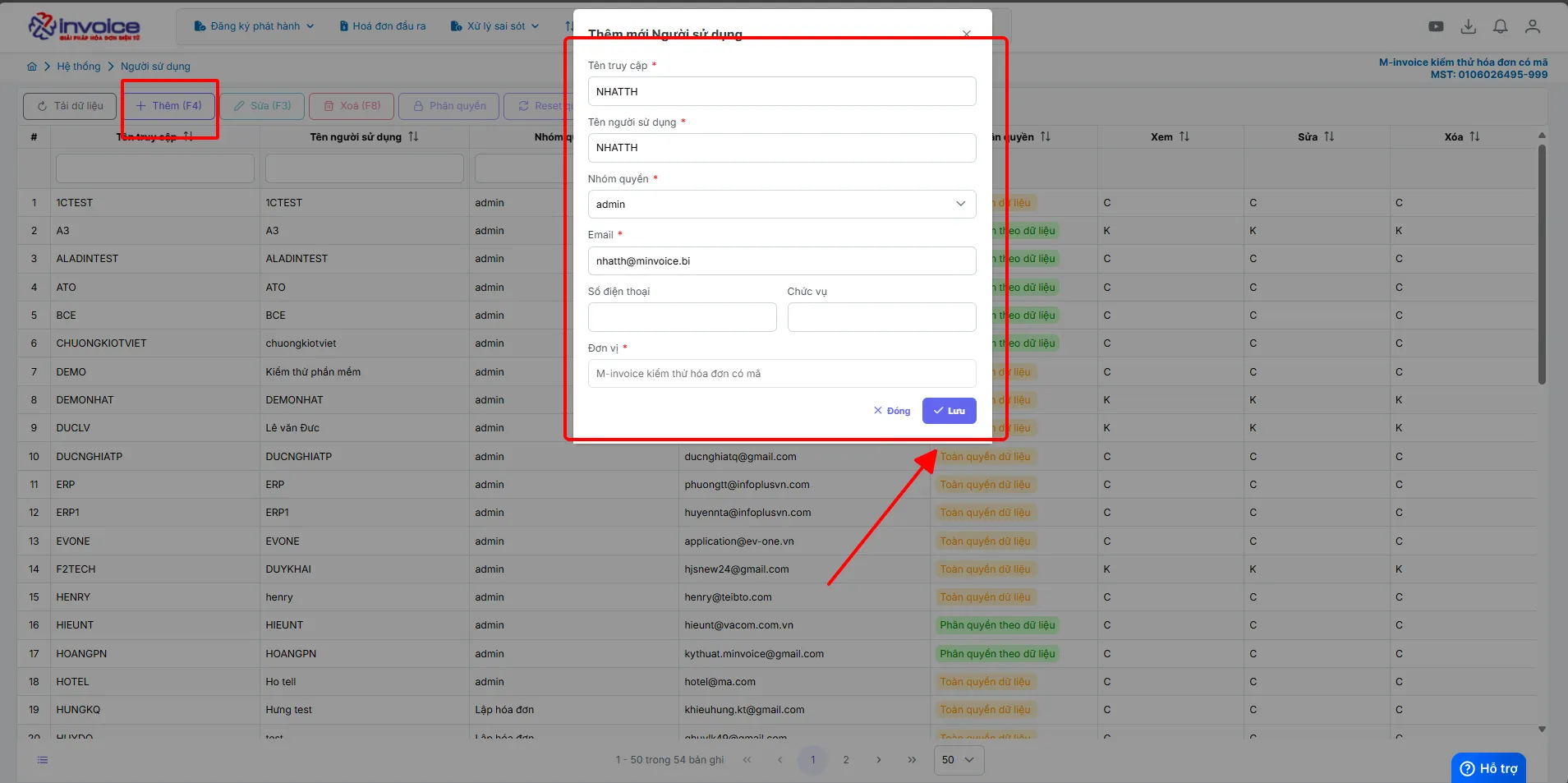This screenshot has height=783, width=1568.
Task: Sort by Tên người sử dụng column
Action: point(413,136)
